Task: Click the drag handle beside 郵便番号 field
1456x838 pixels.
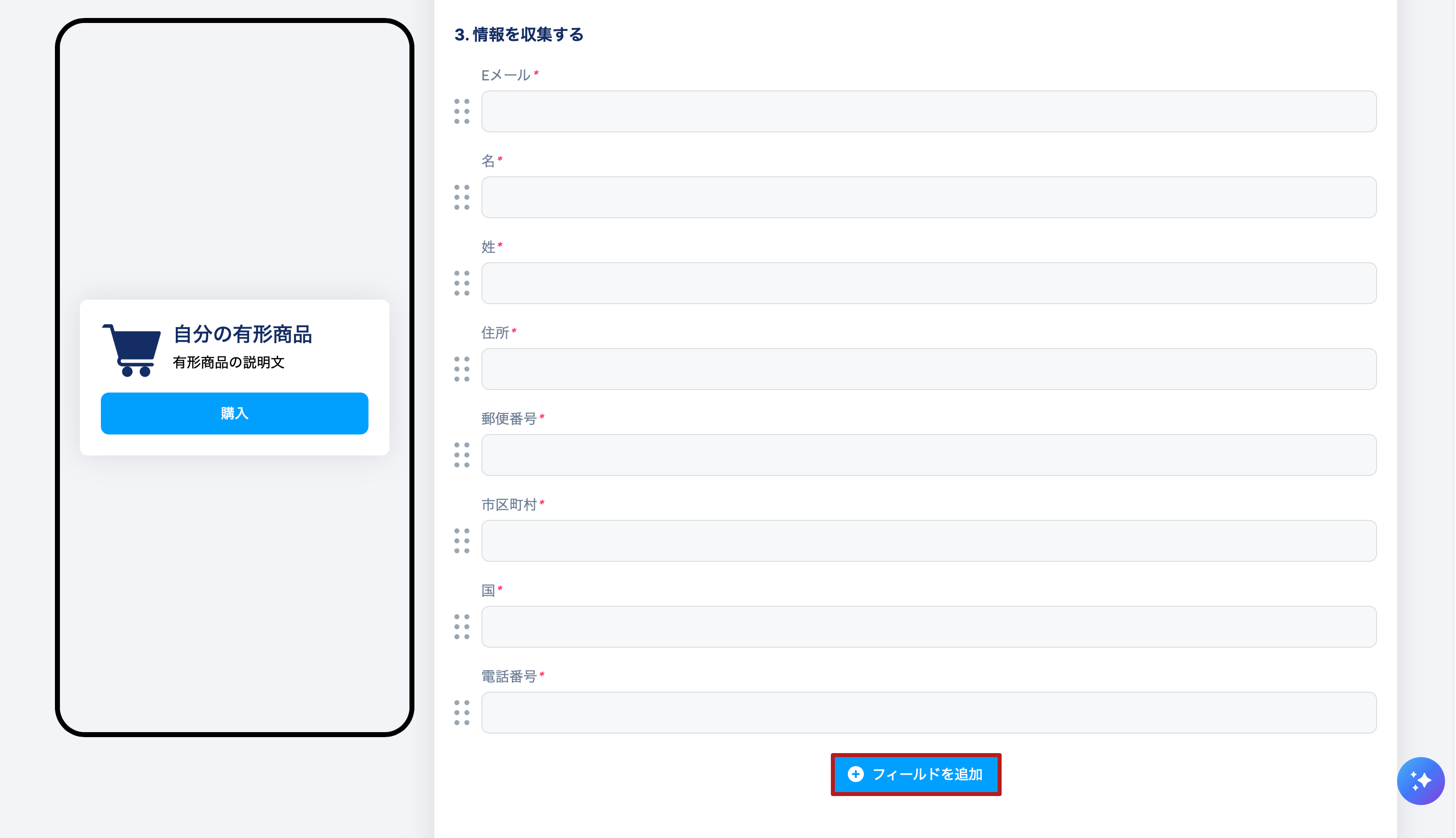Action: tap(461, 454)
